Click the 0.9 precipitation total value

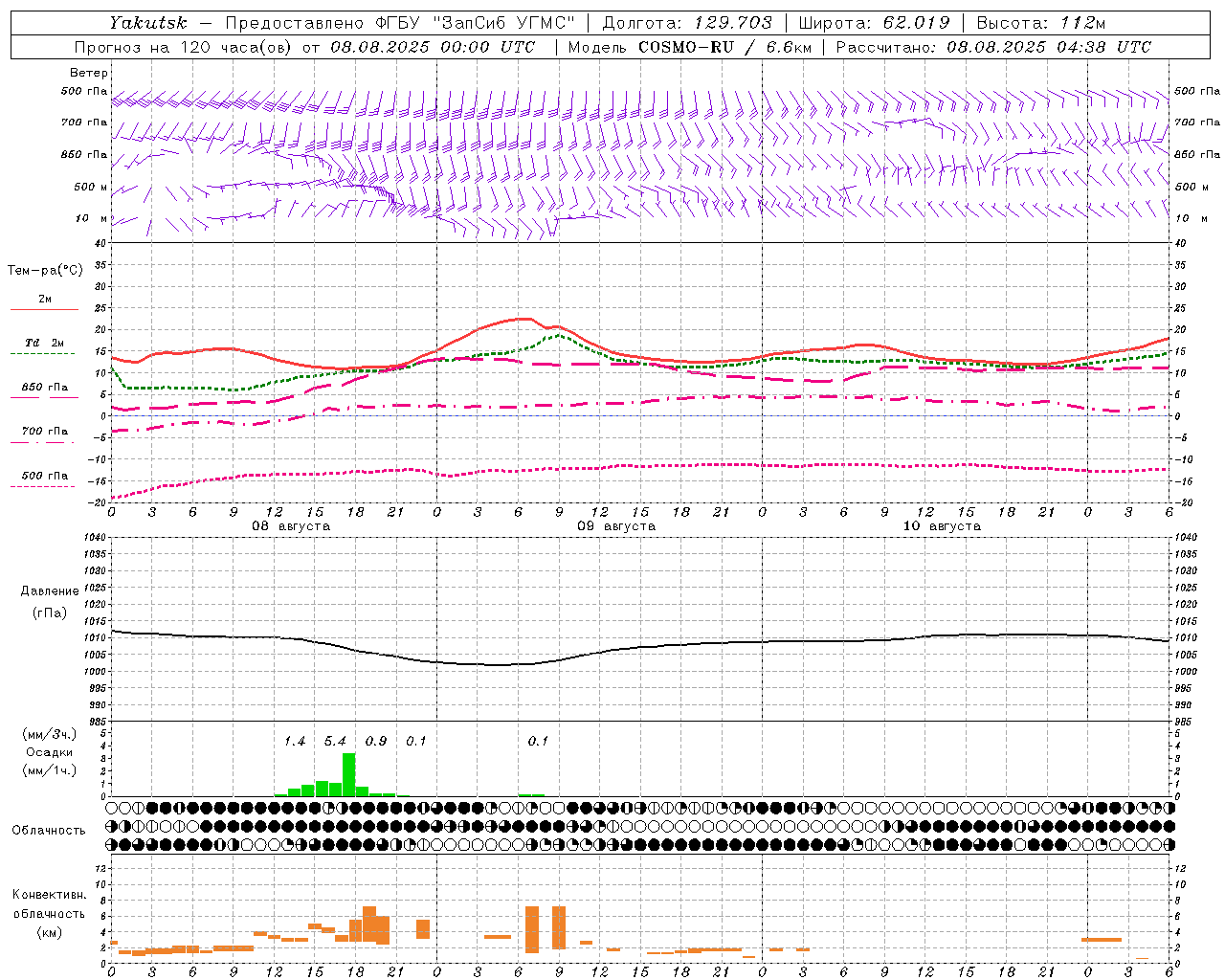(x=376, y=741)
